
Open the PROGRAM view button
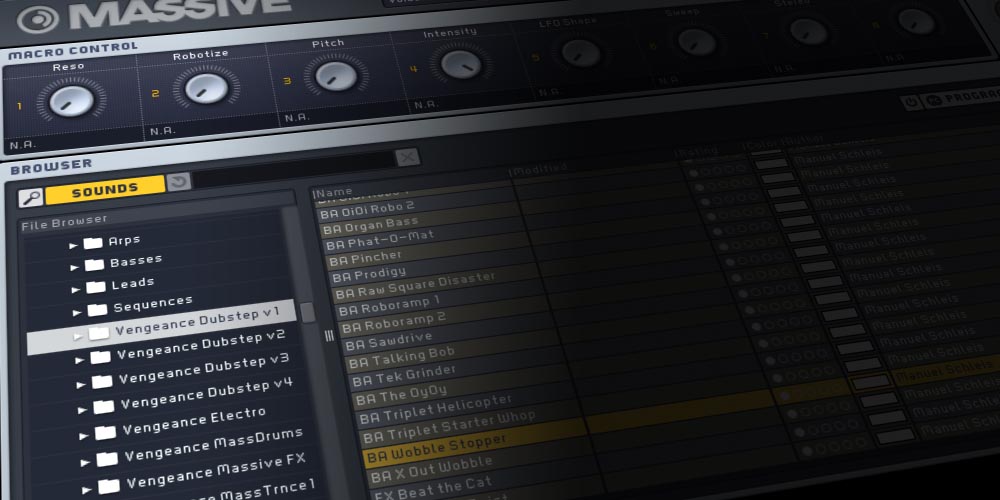pos(962,99)
